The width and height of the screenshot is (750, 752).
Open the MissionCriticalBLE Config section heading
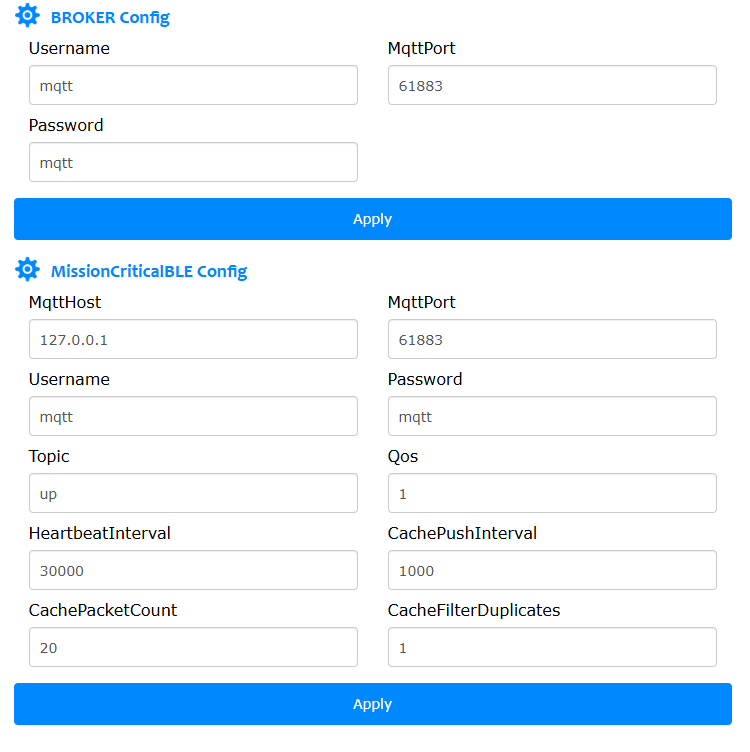point(149,271)
